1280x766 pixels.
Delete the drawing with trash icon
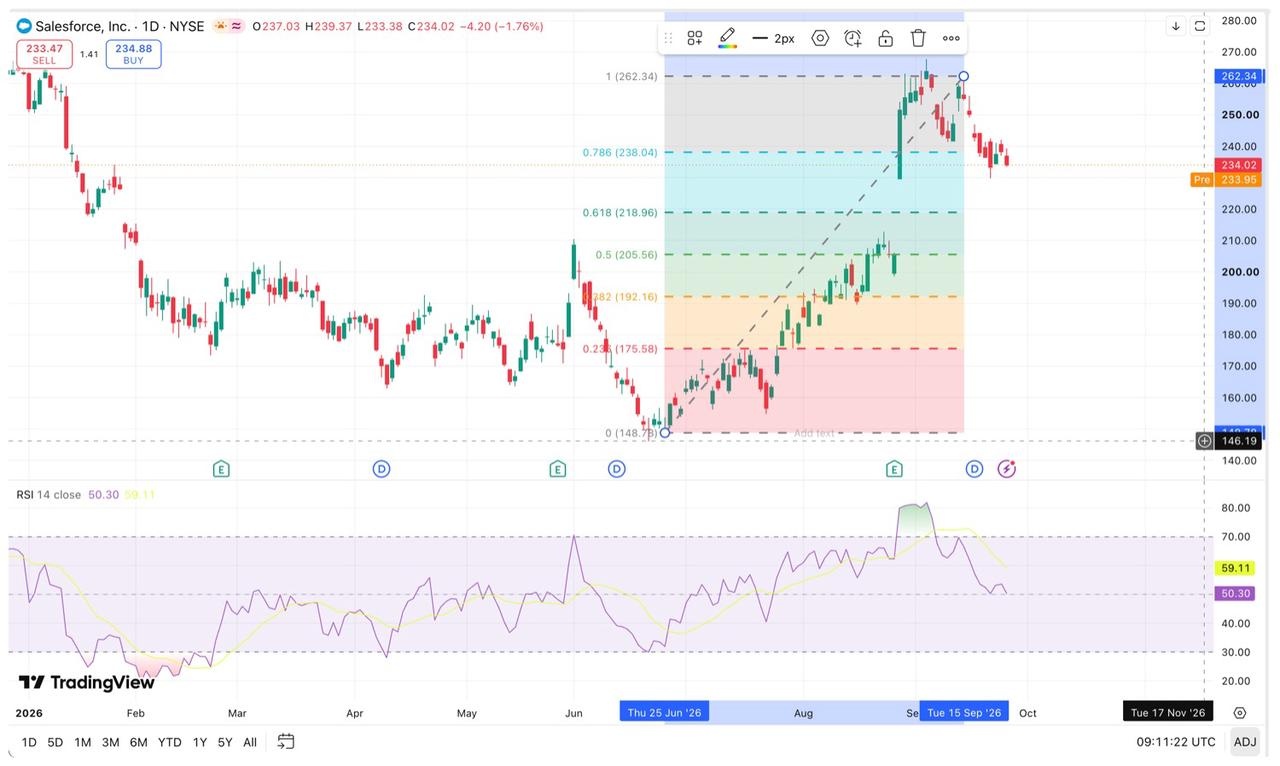tap(918, 38)
